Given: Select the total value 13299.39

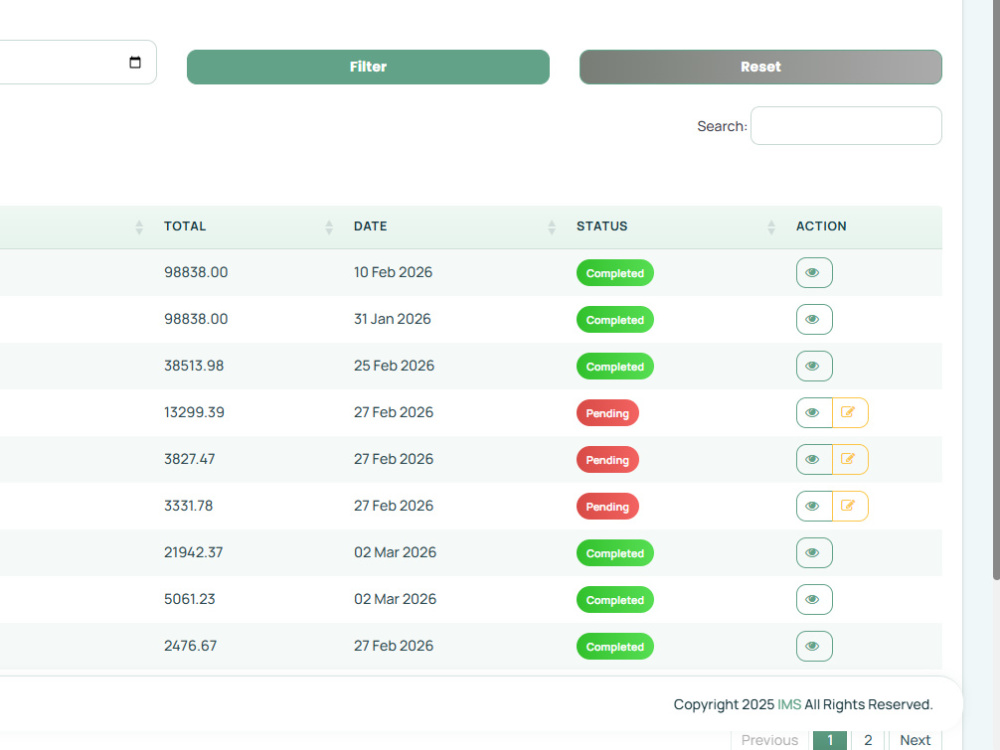Looking at the screenshot, I should point(194,413).
